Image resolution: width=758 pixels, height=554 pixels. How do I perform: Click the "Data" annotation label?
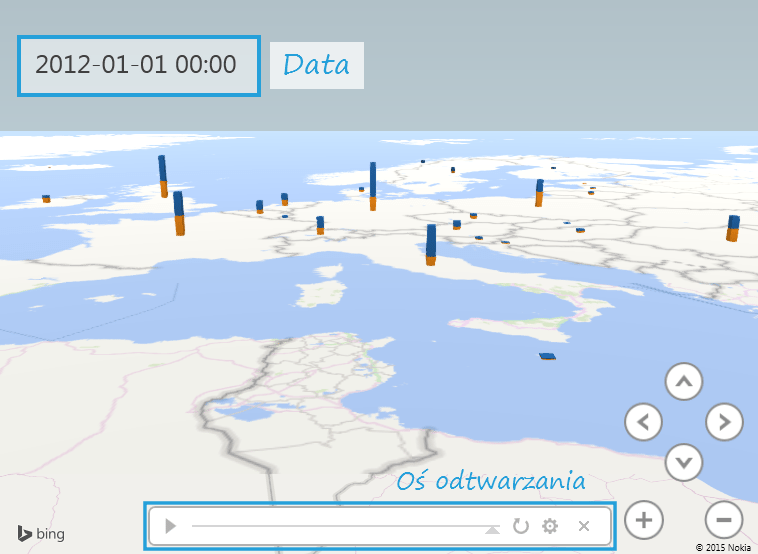tap(316, 65)
